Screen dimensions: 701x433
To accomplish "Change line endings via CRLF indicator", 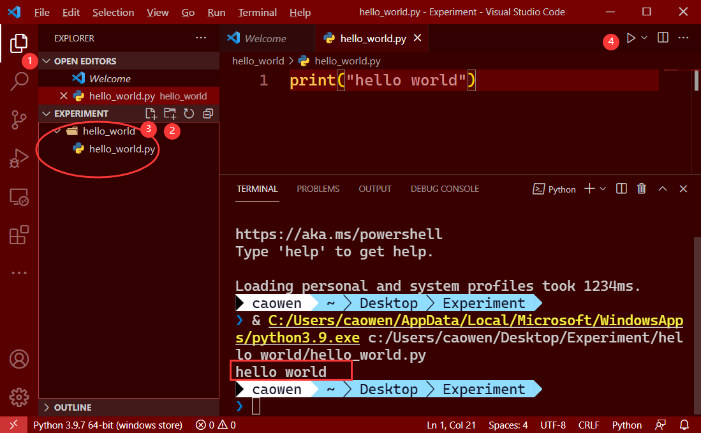I will 589,425.
